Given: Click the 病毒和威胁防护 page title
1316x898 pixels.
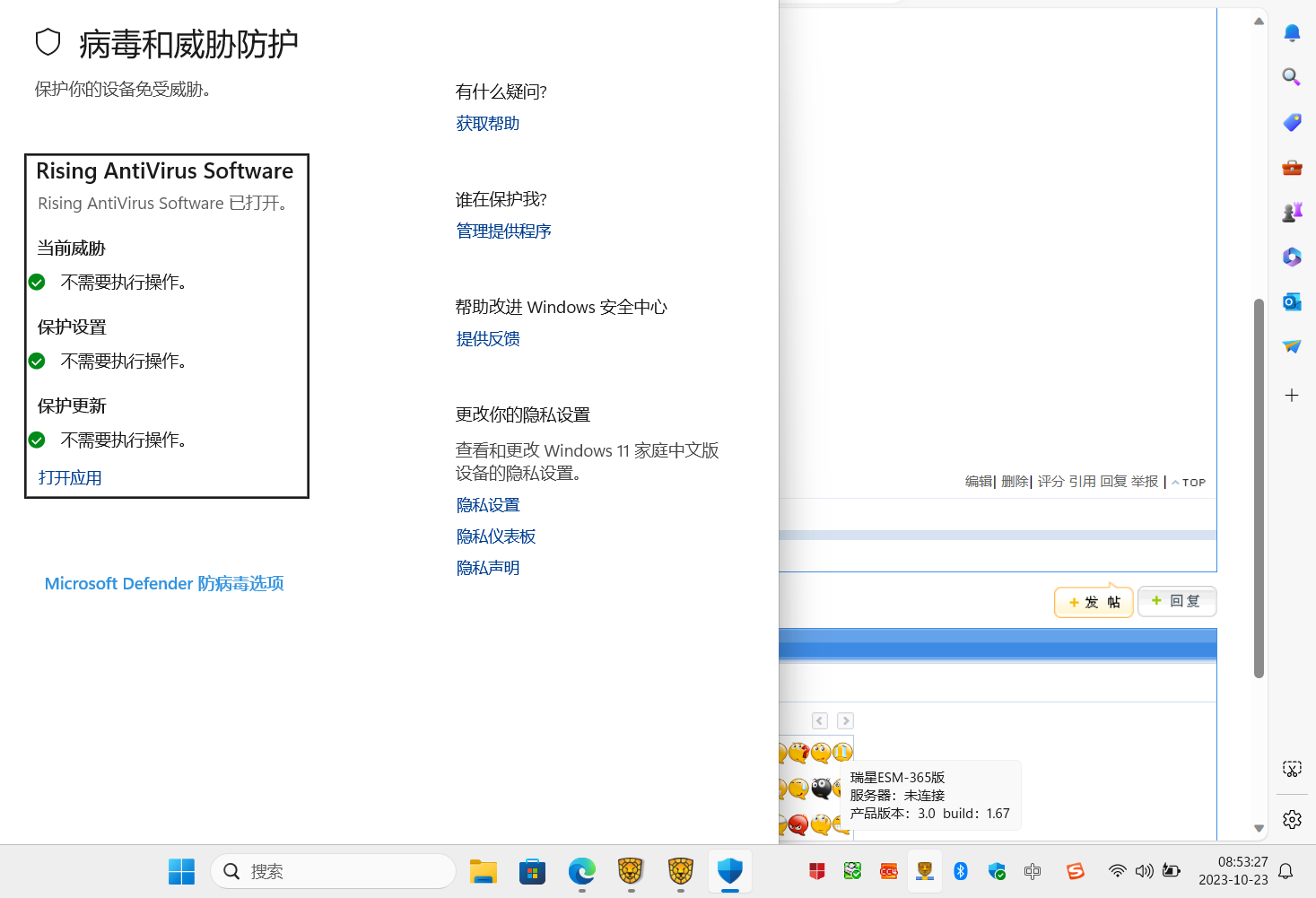Looking at the screenshot, I should [x=188, y=44].
